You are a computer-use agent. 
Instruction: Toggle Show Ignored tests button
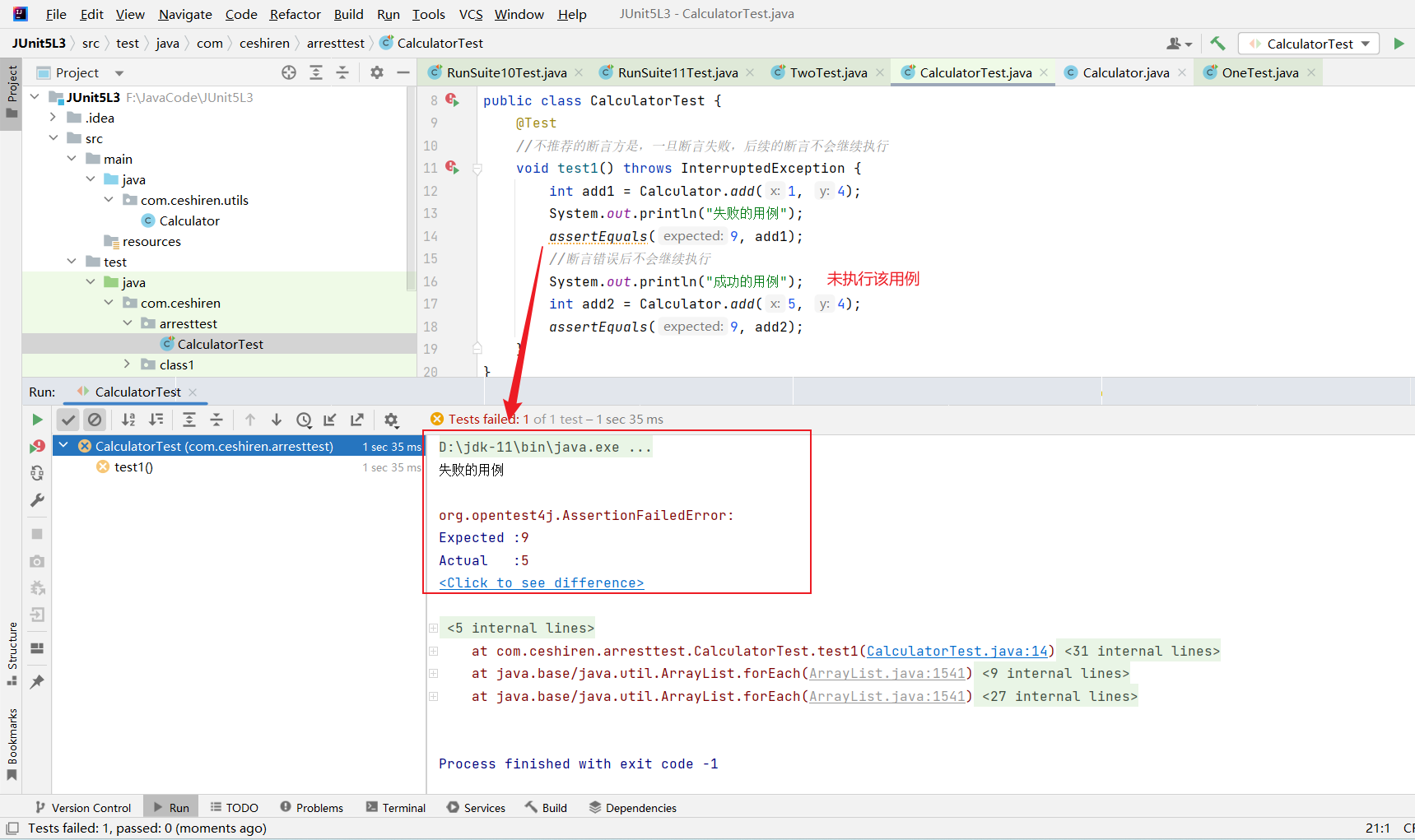tap(95, 420)
